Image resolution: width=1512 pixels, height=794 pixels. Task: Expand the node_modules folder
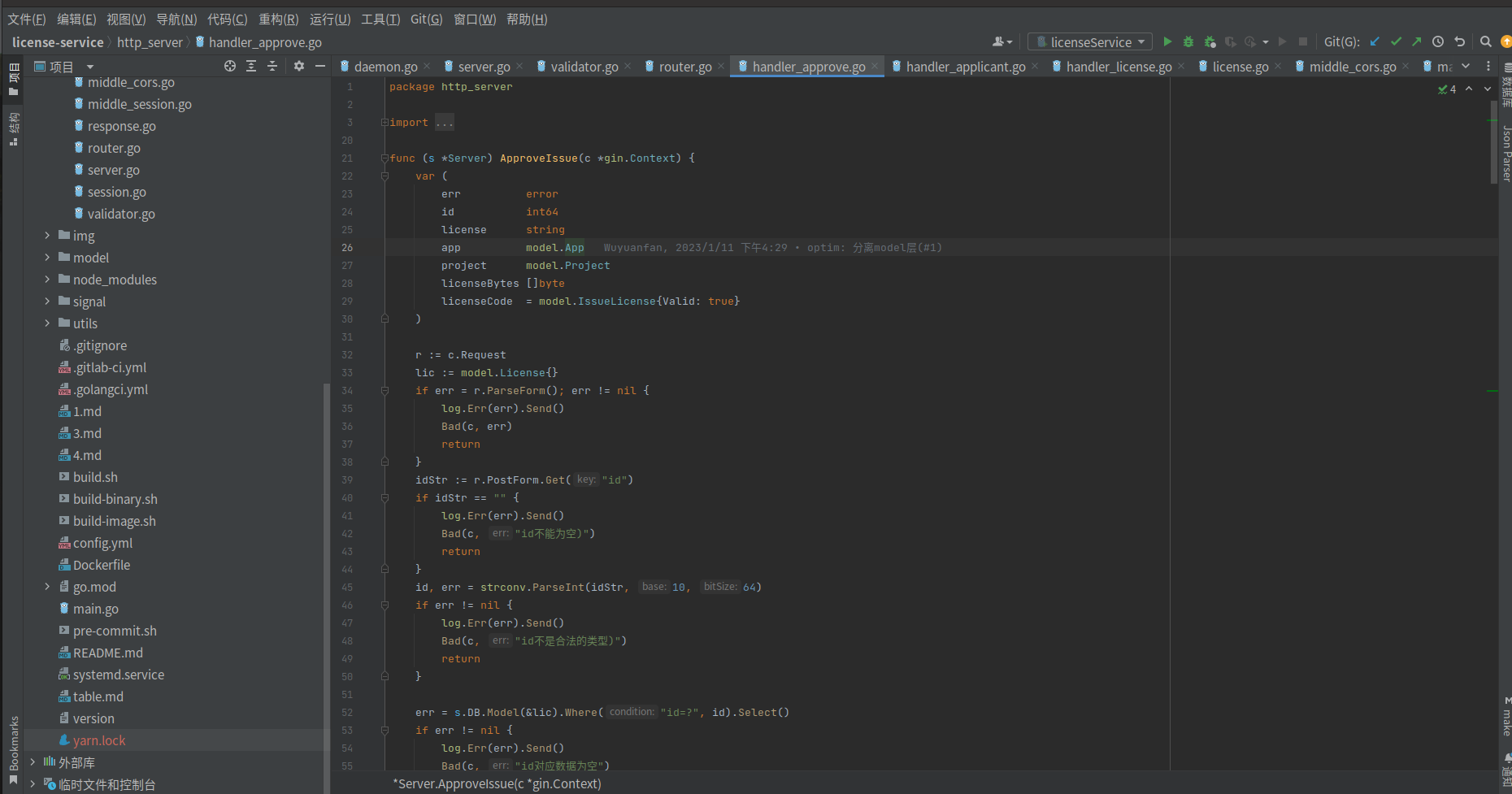point(47,279)
